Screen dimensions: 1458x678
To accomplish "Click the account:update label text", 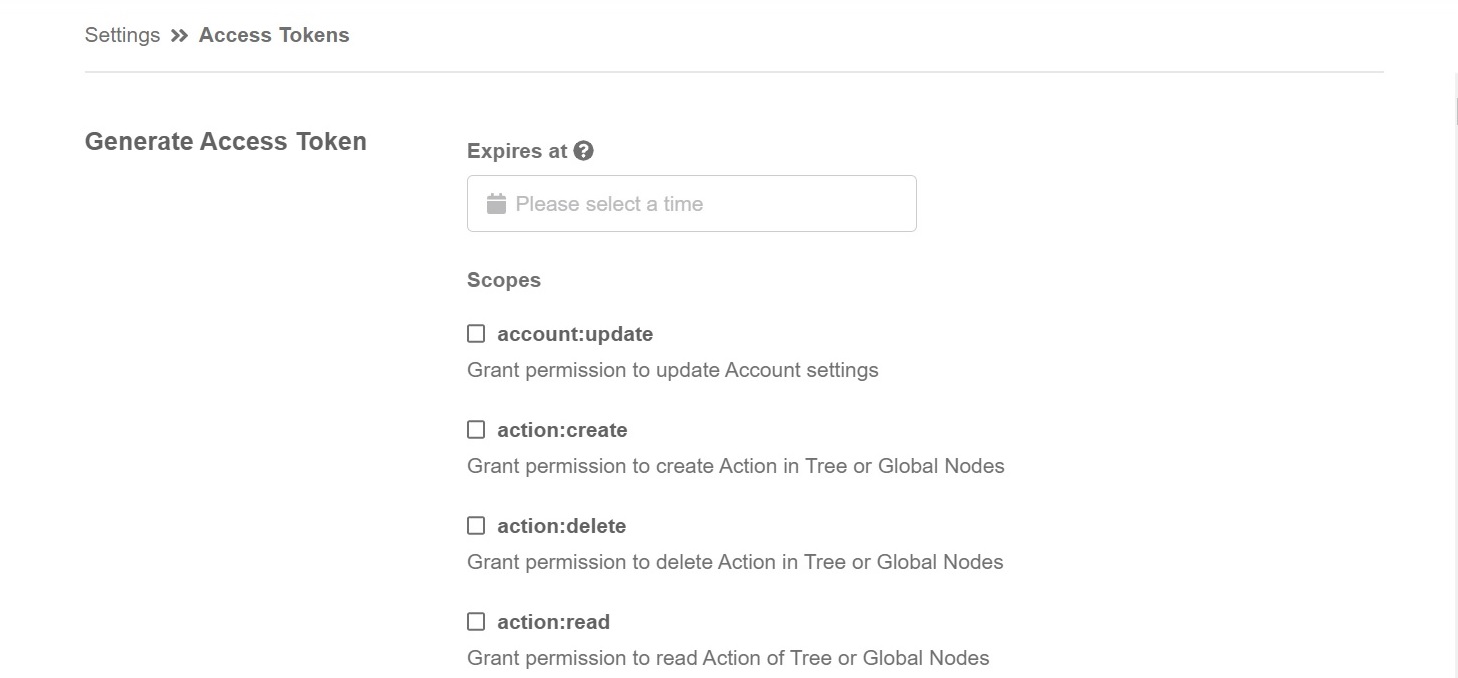I will [575, 334].
